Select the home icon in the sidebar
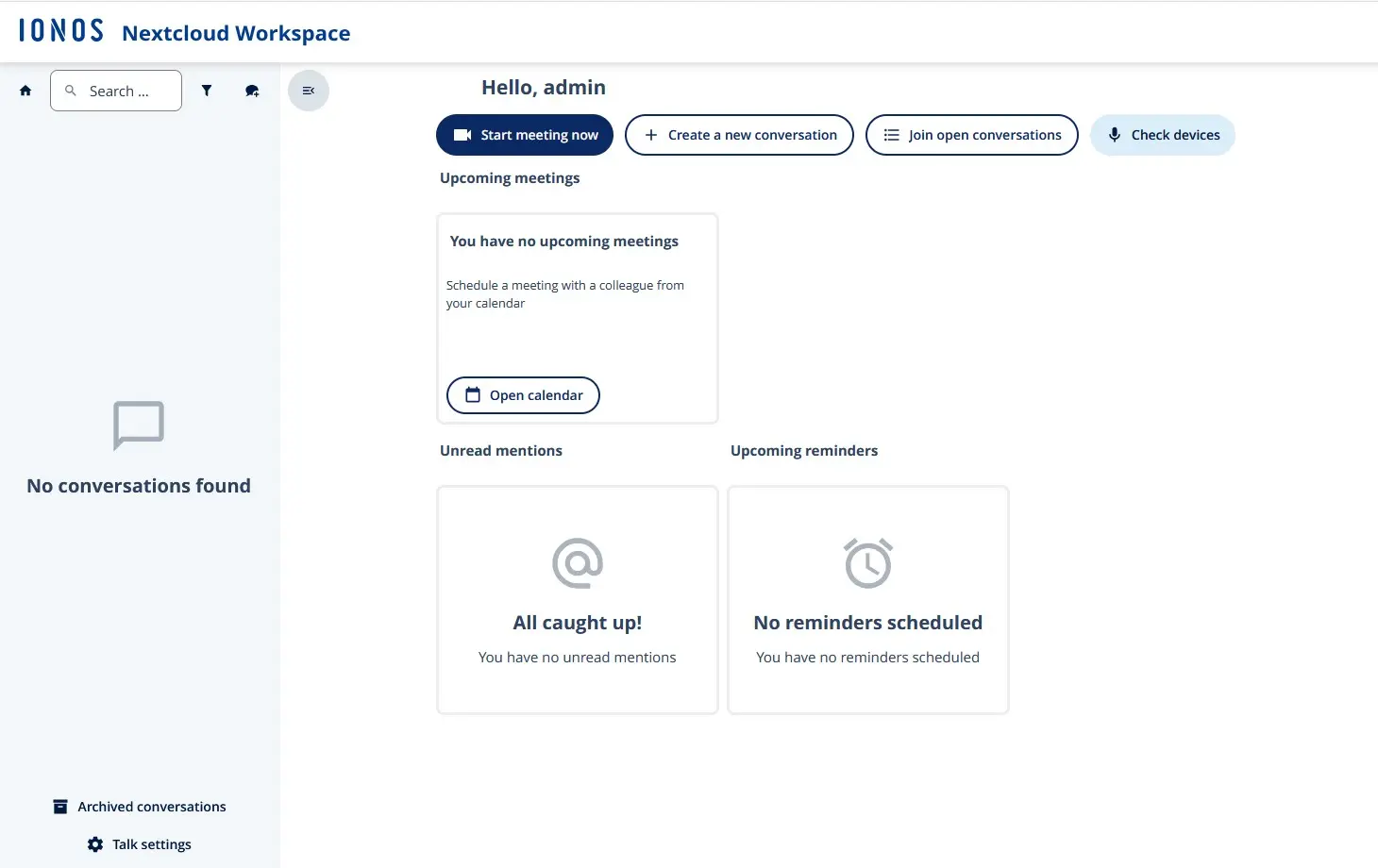Screen dimensions: 1378x868 25,90
